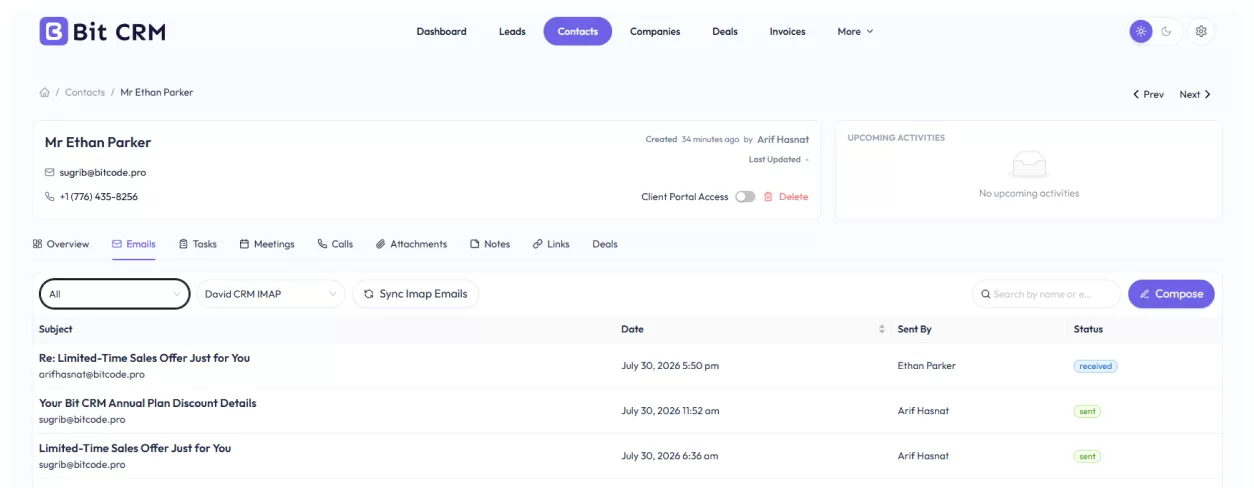Switch to the Links tab

pyautogui.click(x=551, y=244)
